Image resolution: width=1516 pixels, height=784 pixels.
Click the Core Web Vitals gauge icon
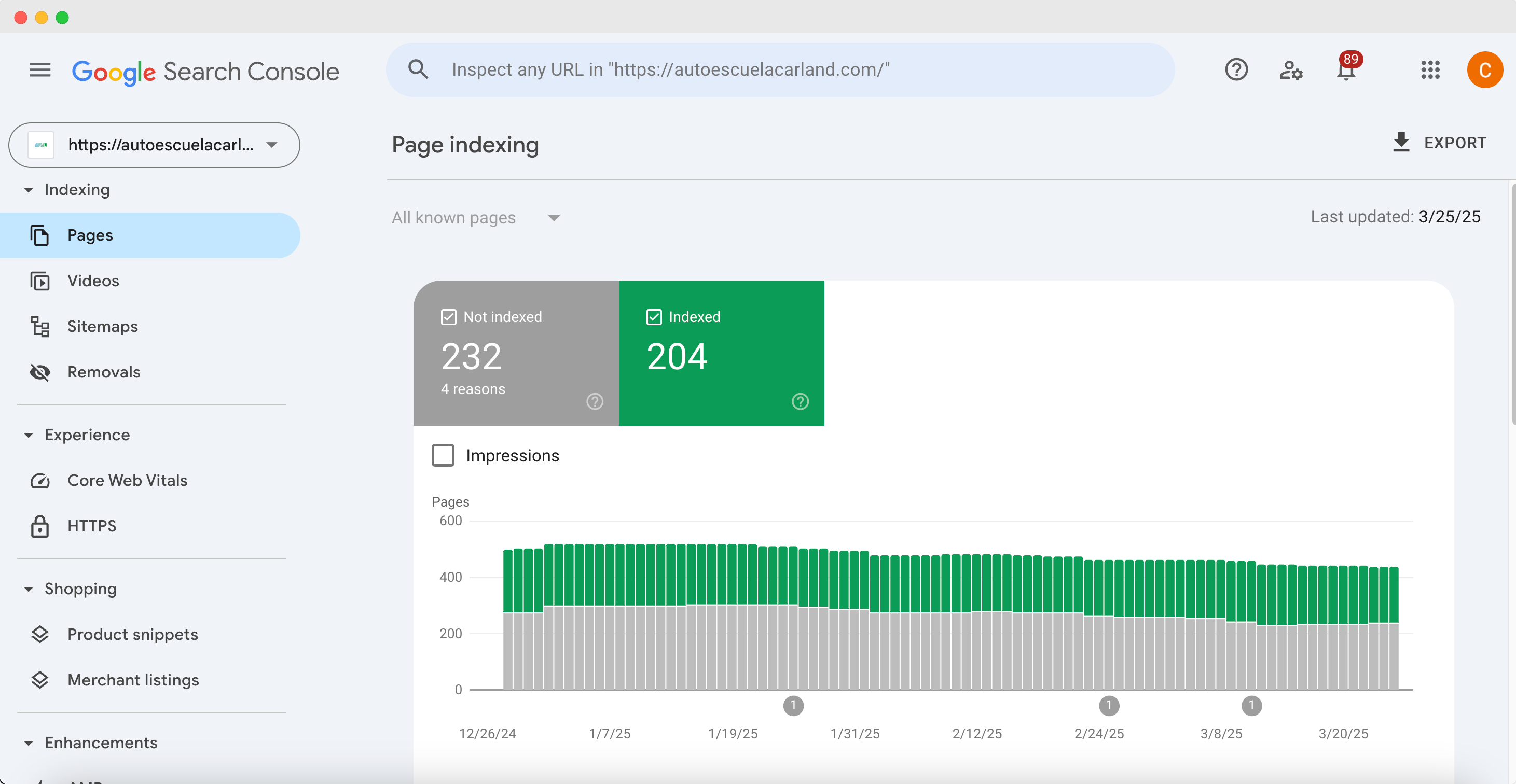tap(39, 481)
